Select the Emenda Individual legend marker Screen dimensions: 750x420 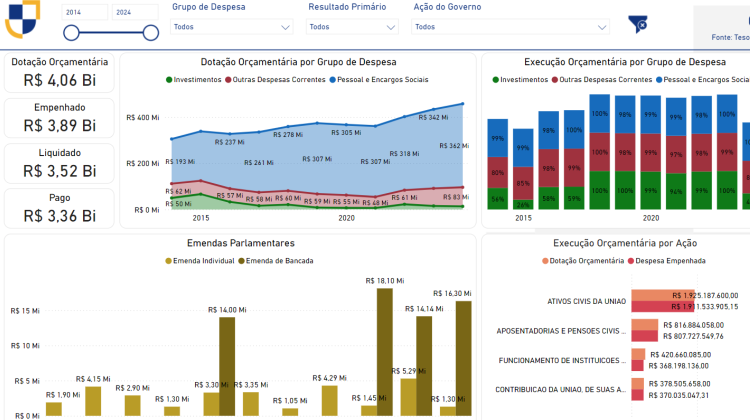coord(169,261)
